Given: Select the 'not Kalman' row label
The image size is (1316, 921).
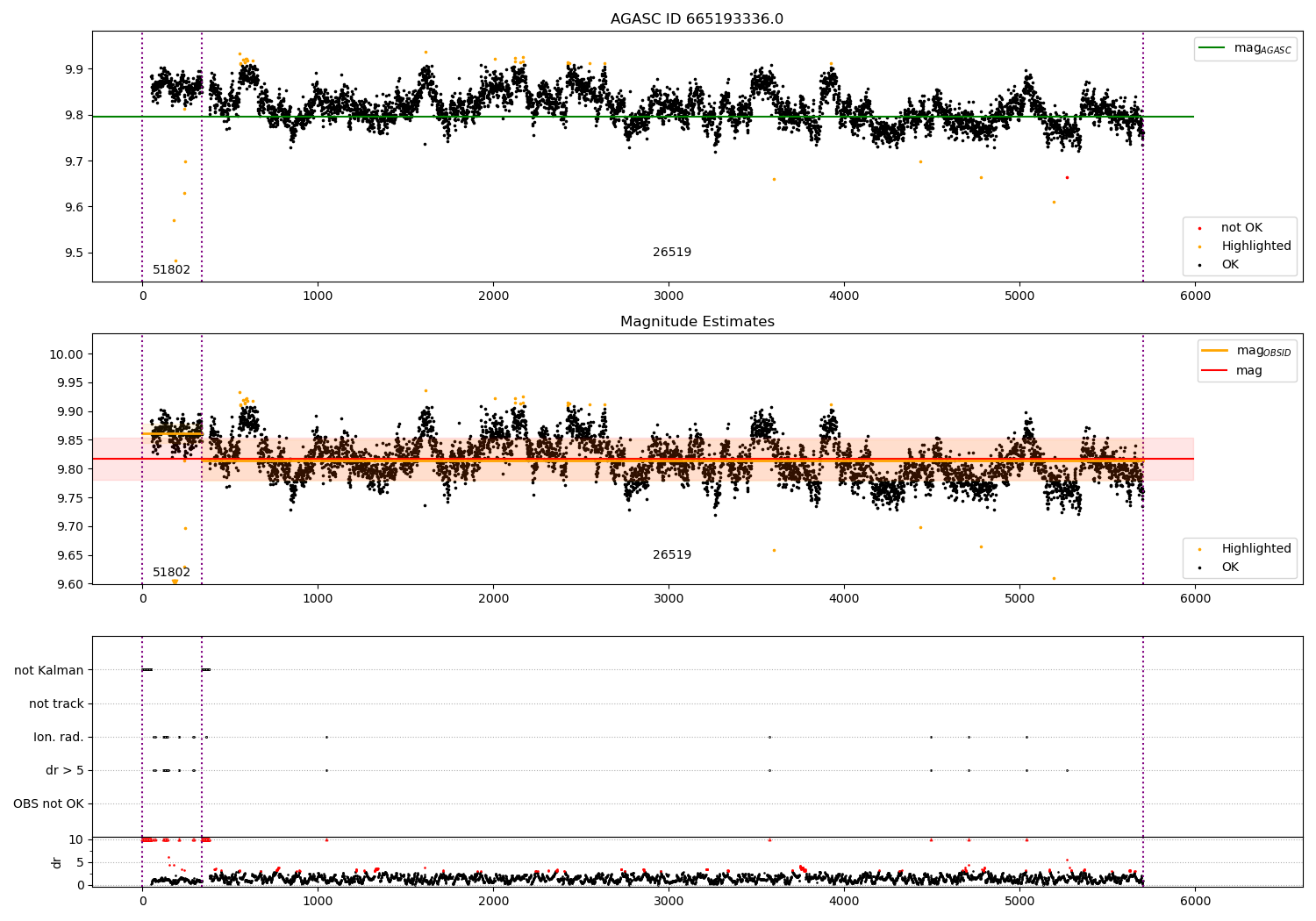Looking at the screenshot, I should click(x=49, y=670).
